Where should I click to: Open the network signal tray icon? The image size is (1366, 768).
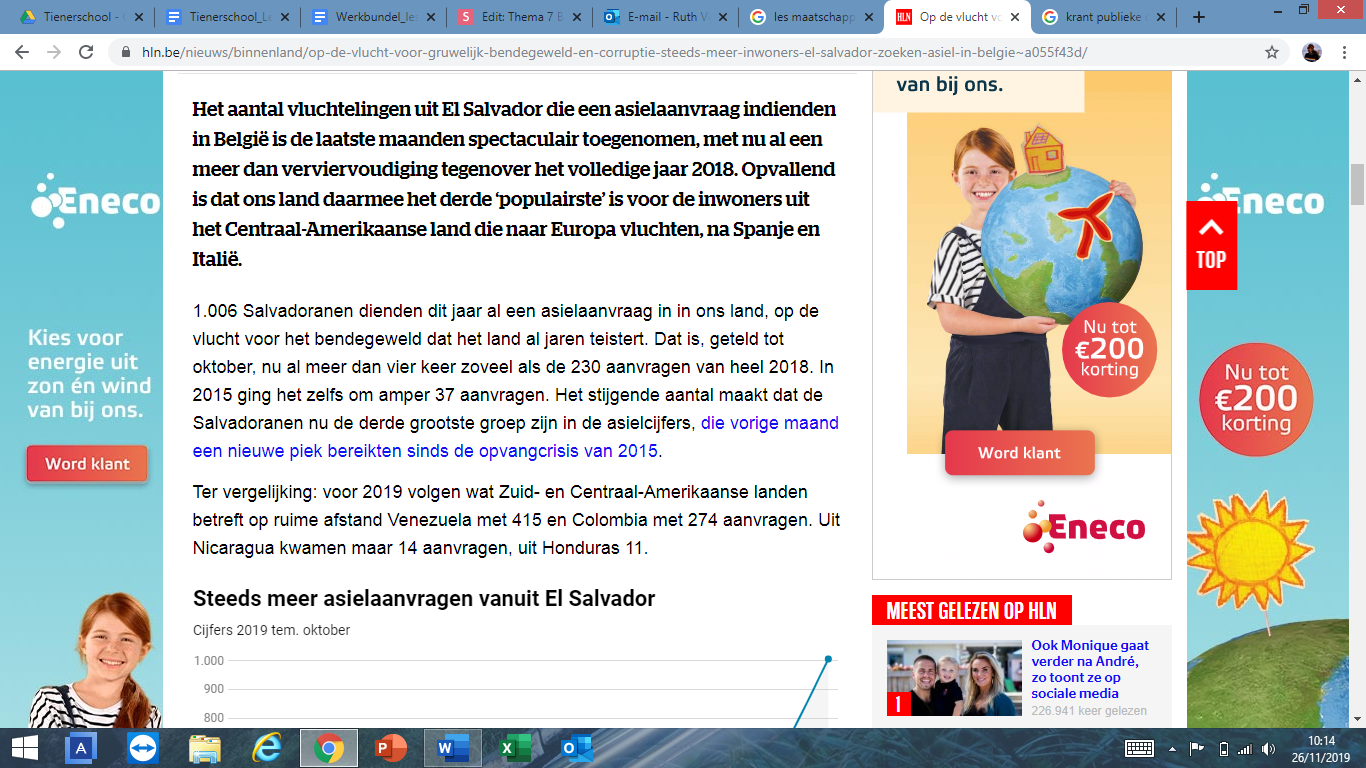pyautogui.click(x=1244, y=748)
